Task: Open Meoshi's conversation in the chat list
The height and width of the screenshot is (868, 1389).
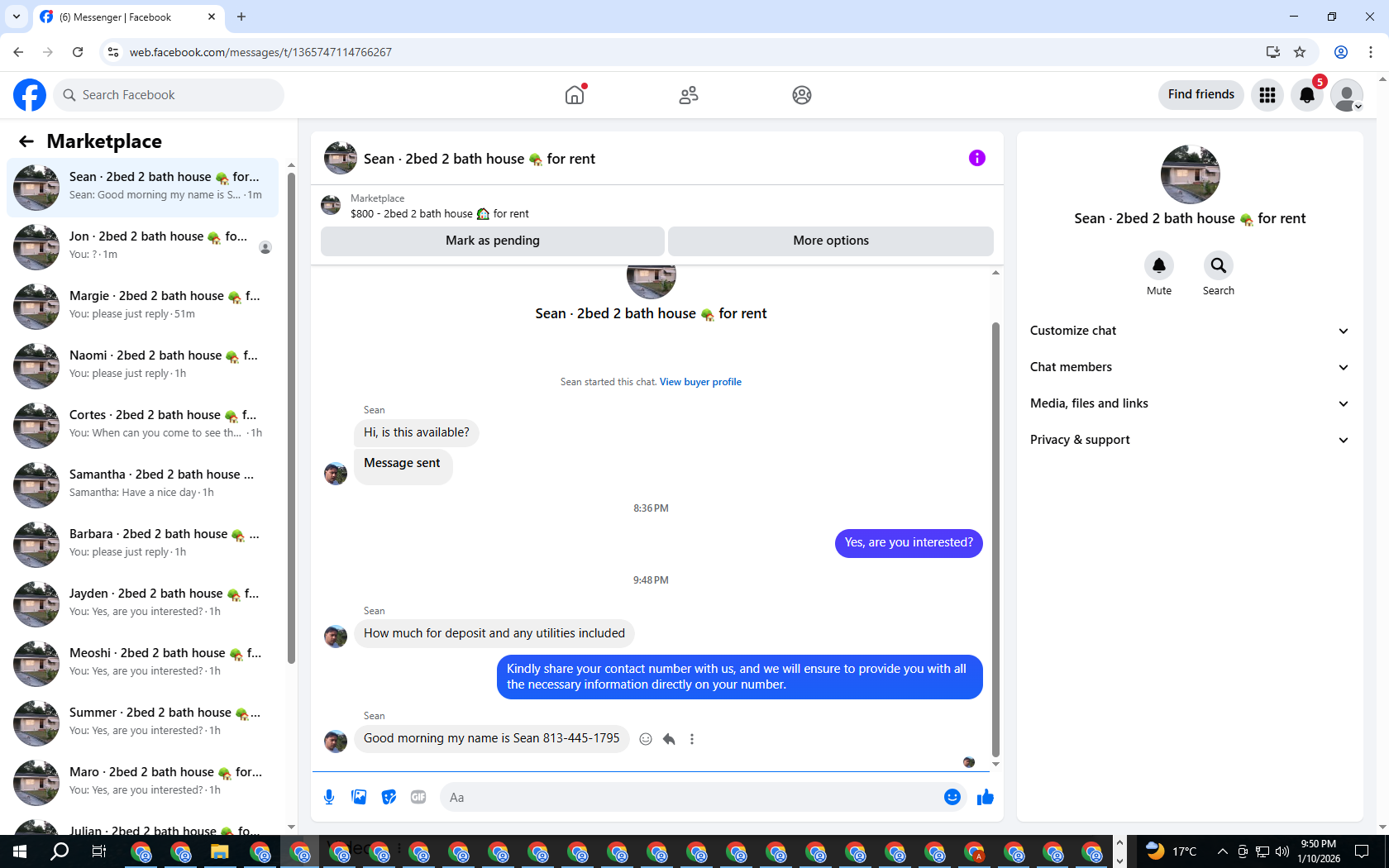Action: (142, 663)
